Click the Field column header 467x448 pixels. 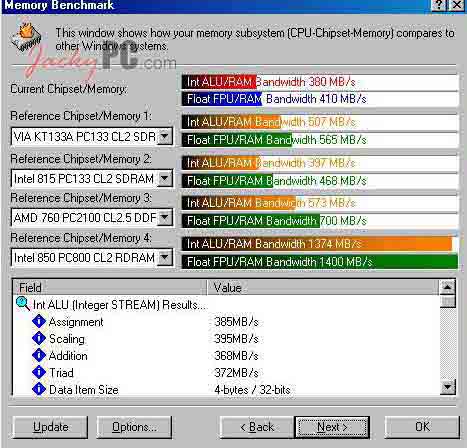pyautogui.click(x=110, y=287)
